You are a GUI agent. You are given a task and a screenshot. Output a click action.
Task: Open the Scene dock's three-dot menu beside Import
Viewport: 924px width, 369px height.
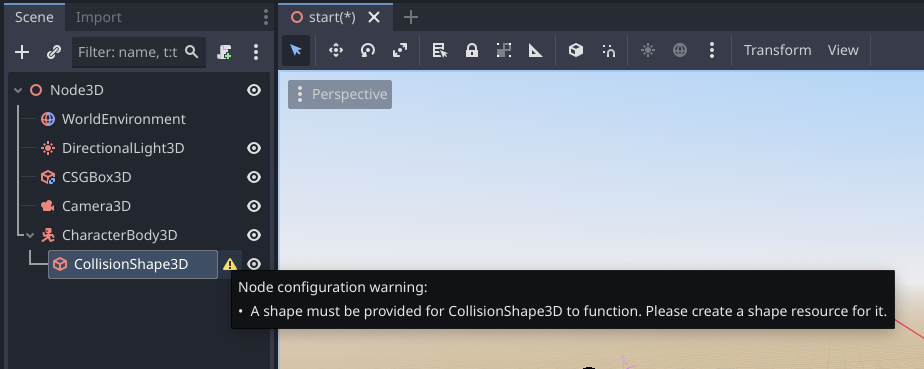click(x=265, y=17)
